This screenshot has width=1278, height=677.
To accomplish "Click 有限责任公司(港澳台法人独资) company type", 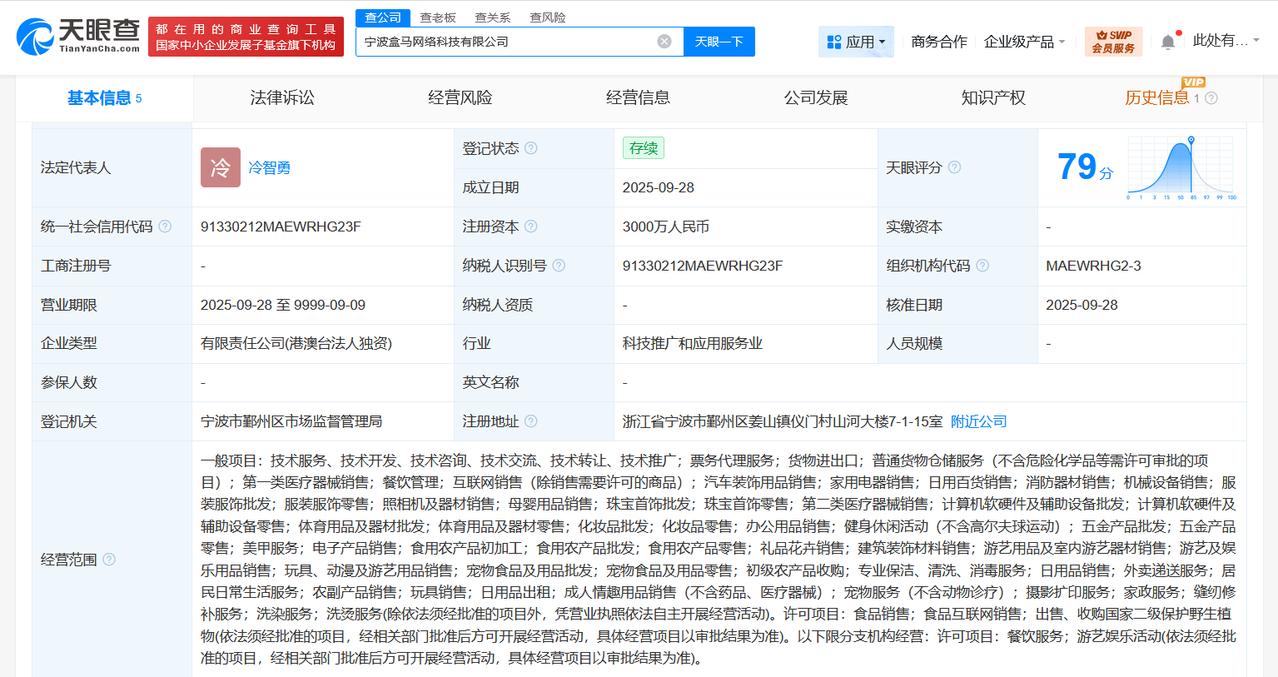I will pos(296,343).
